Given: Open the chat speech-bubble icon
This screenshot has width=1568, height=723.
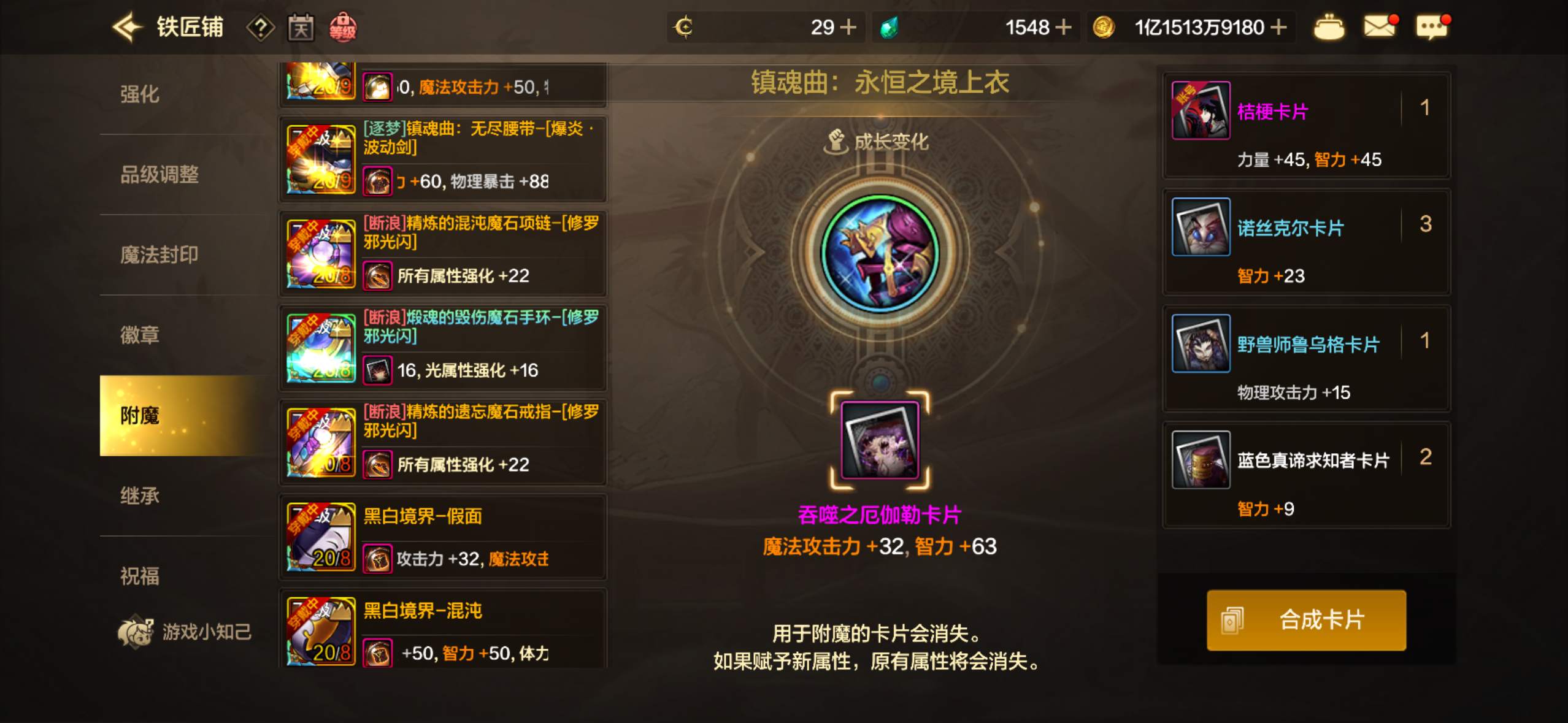Looking at the screenshot, I should click(1432, 27).
